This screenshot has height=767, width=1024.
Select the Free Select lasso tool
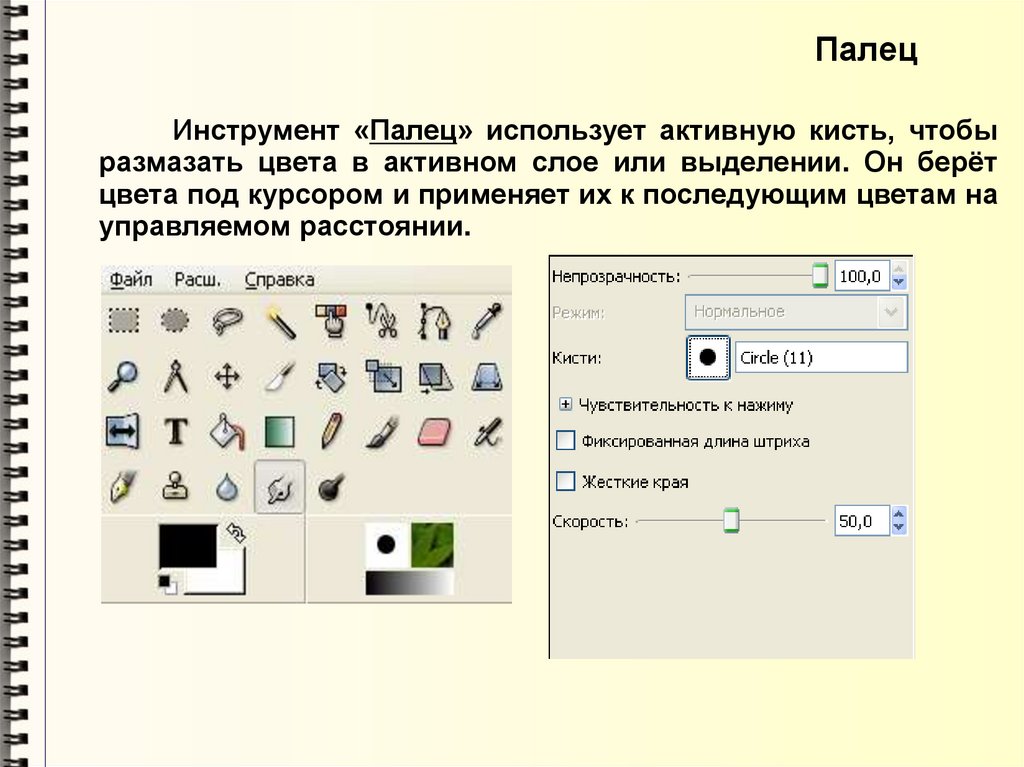(x=227, y=321)
